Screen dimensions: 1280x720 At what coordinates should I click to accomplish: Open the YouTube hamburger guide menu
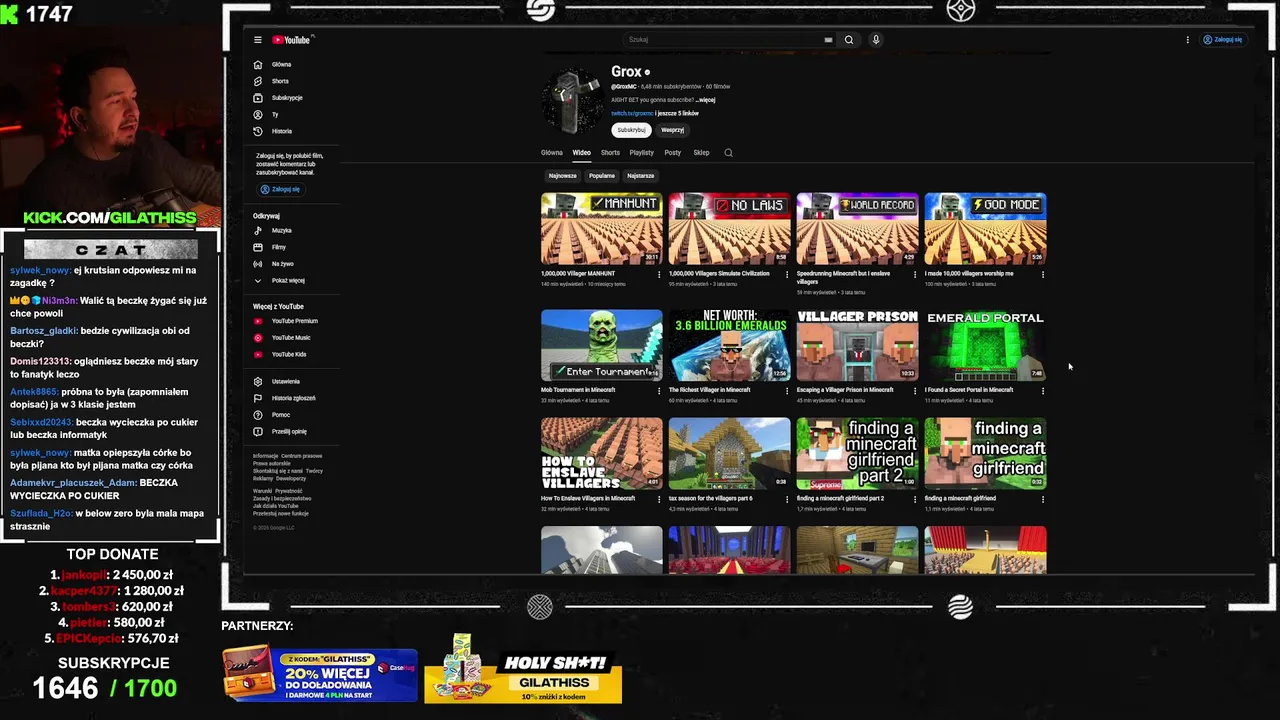point(257,40)
